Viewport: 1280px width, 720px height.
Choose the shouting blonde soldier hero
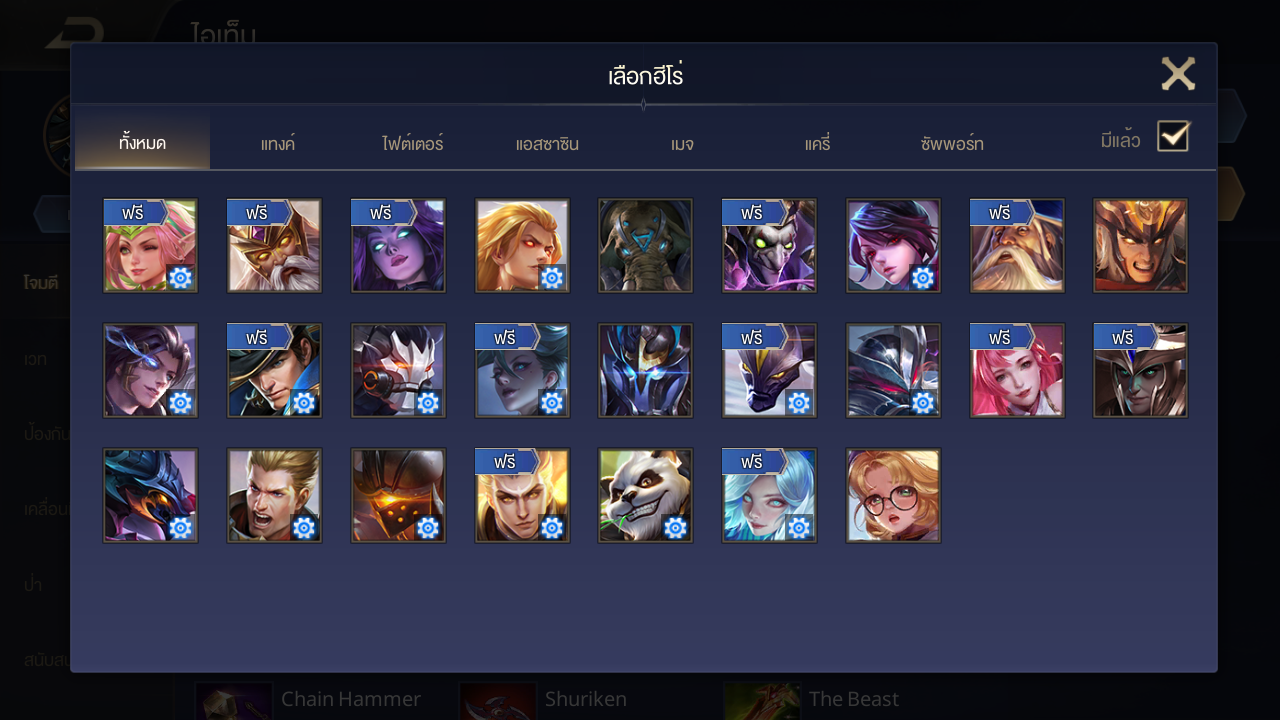(274, 495)
